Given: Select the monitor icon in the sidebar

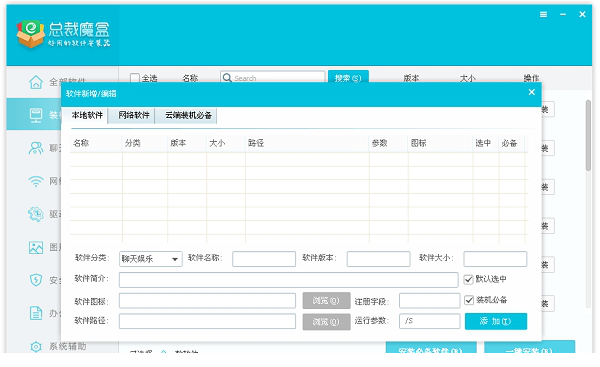Looking at the screenshot, I should [x=36, y=115].
